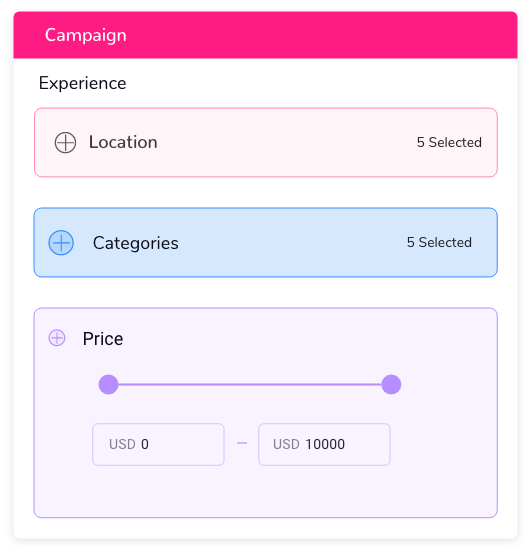Click the 5 Selected count in Location

[x=449, y=142]
